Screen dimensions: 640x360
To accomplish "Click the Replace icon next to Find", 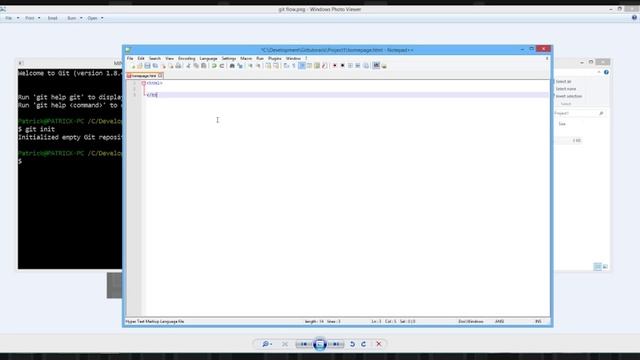I will pos(240,66).
